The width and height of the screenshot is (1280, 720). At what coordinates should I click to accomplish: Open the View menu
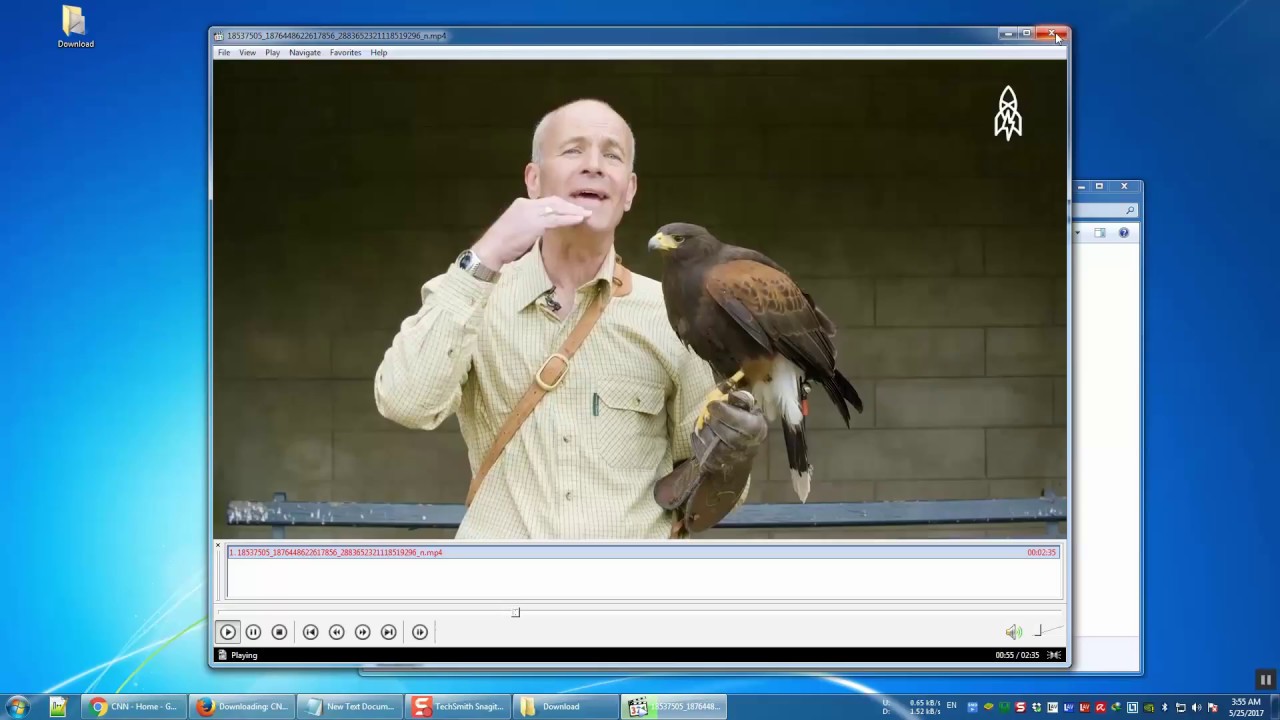coord(247,52)
